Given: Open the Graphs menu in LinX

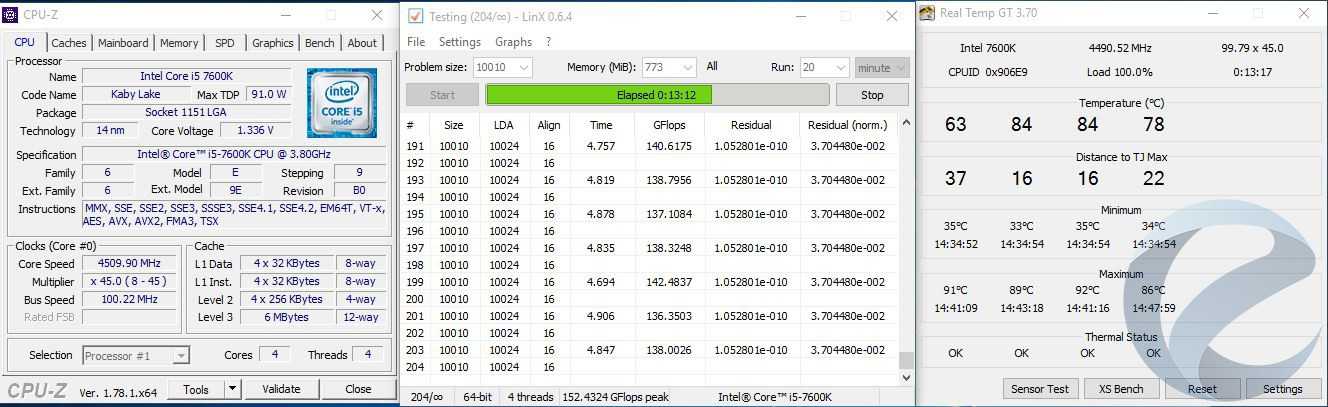Looking at the screenshot, I should pyautogui.click(x=513, y=42).
